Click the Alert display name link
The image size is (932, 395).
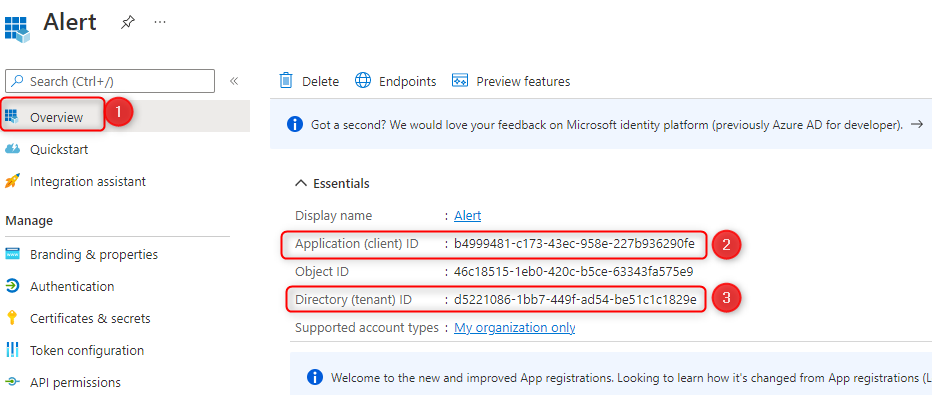tap(468, 216)
